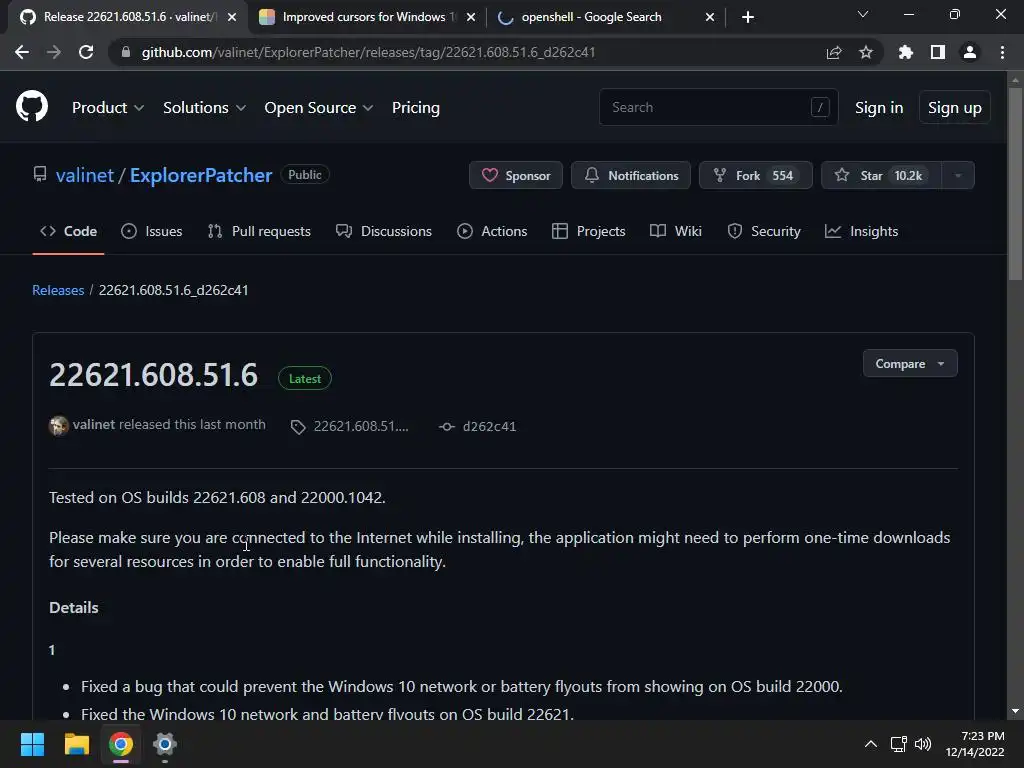Bookmark this page with star icon
Image resolution: width=1024 pixels, height=768 pixels.
click(x=865, y=52)
